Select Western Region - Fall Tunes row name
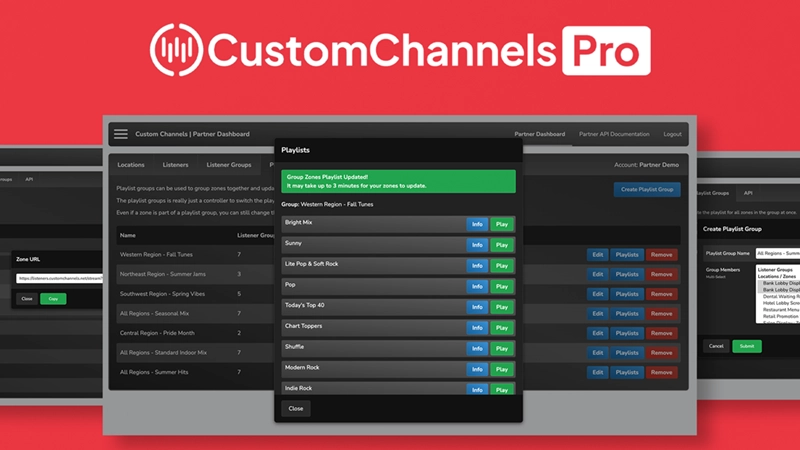The width and height of the screenshot is (800, 450). point(156,255)
